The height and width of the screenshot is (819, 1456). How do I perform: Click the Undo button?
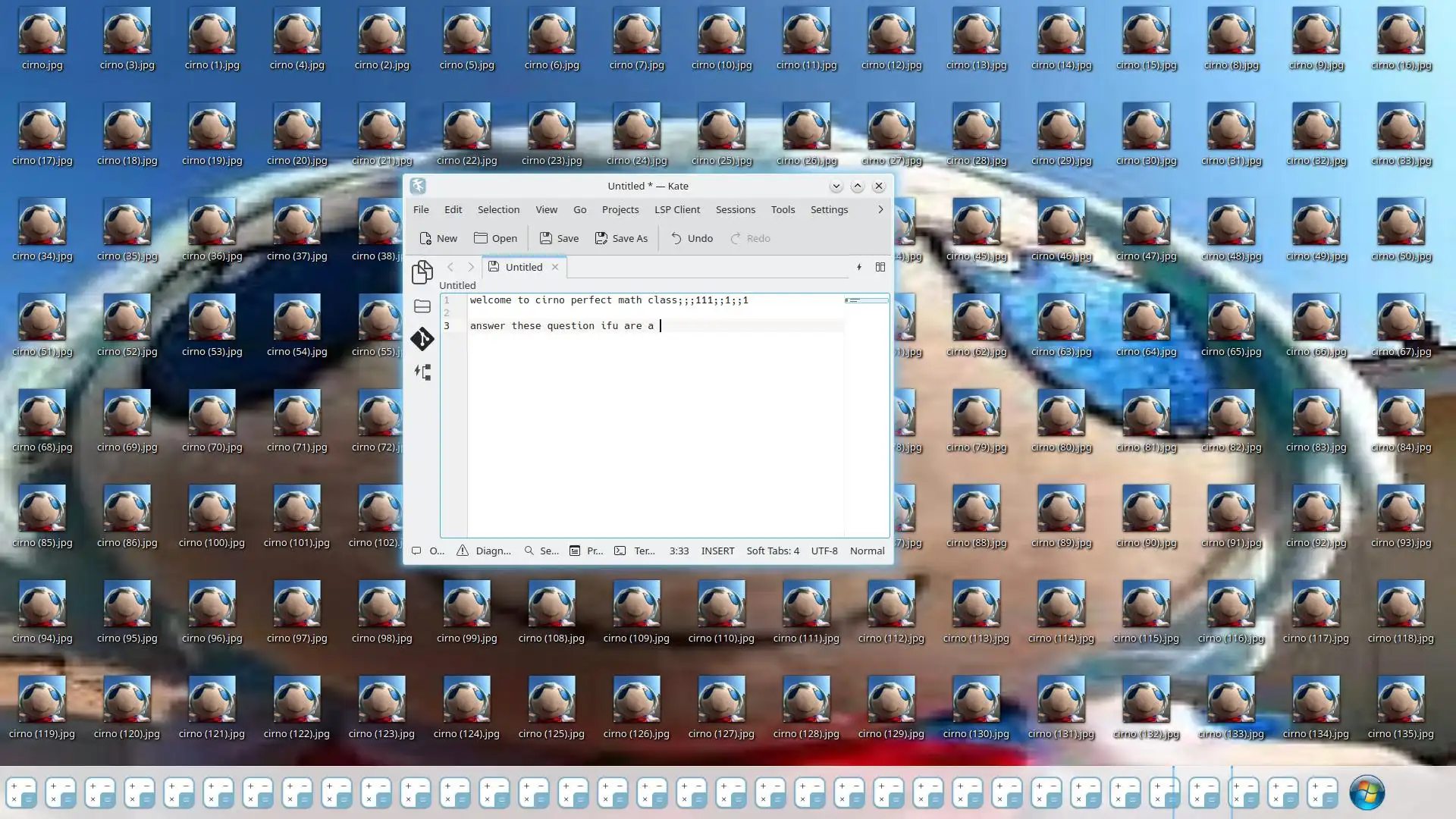(692, 238)
